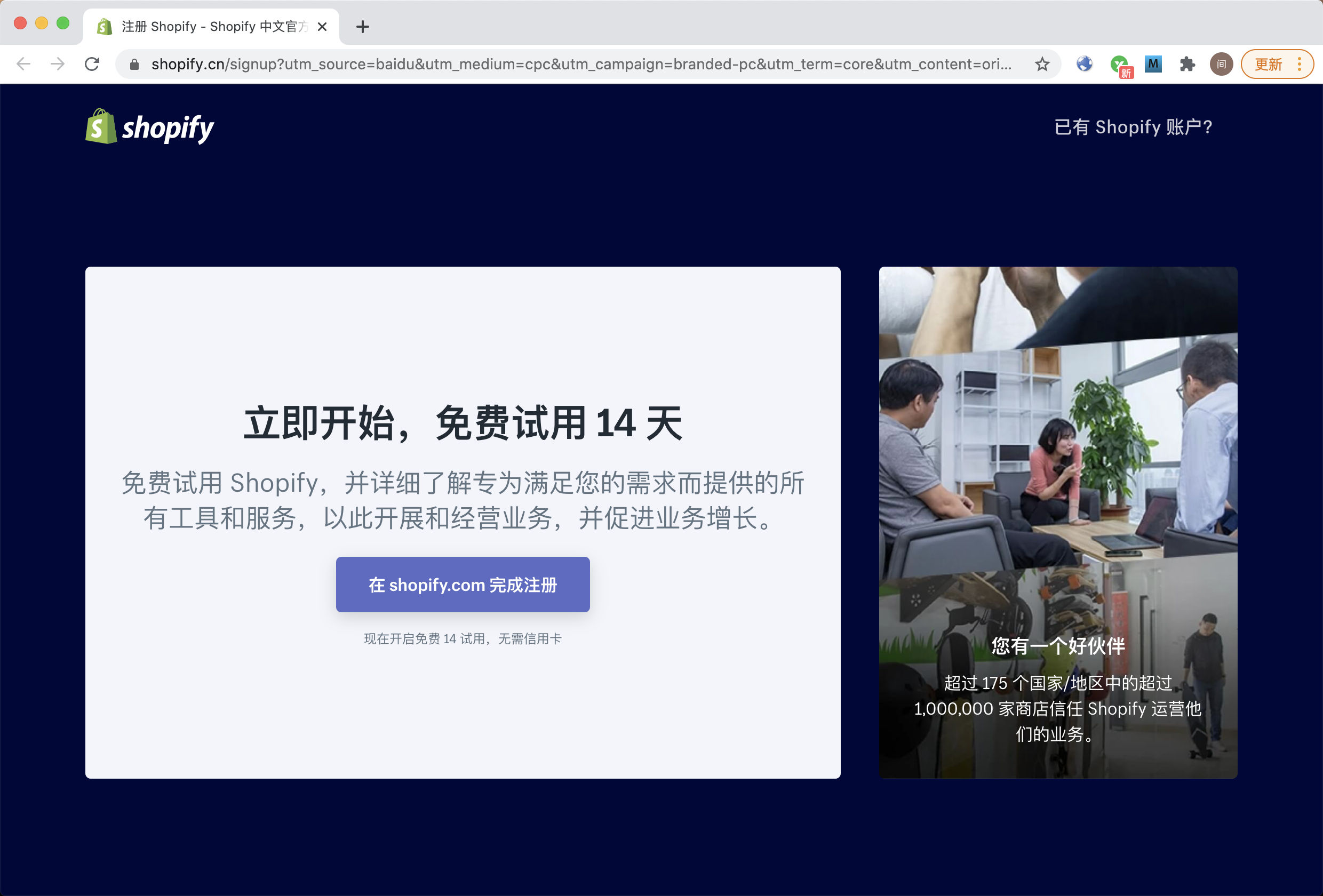Screen dimensions: 1323x896
Task: Click the forward navigation arrow
Action: coord(57,64)
